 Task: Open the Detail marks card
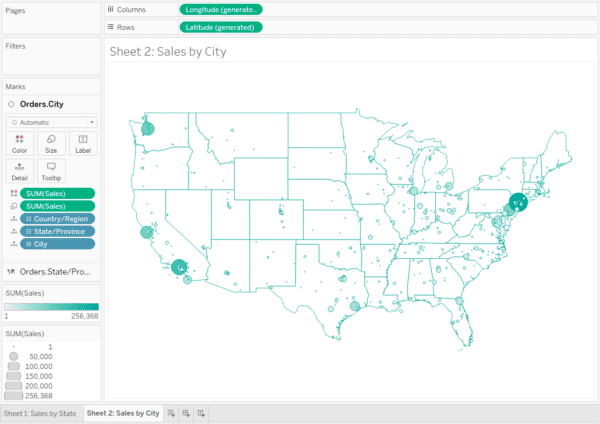(19, 171)
